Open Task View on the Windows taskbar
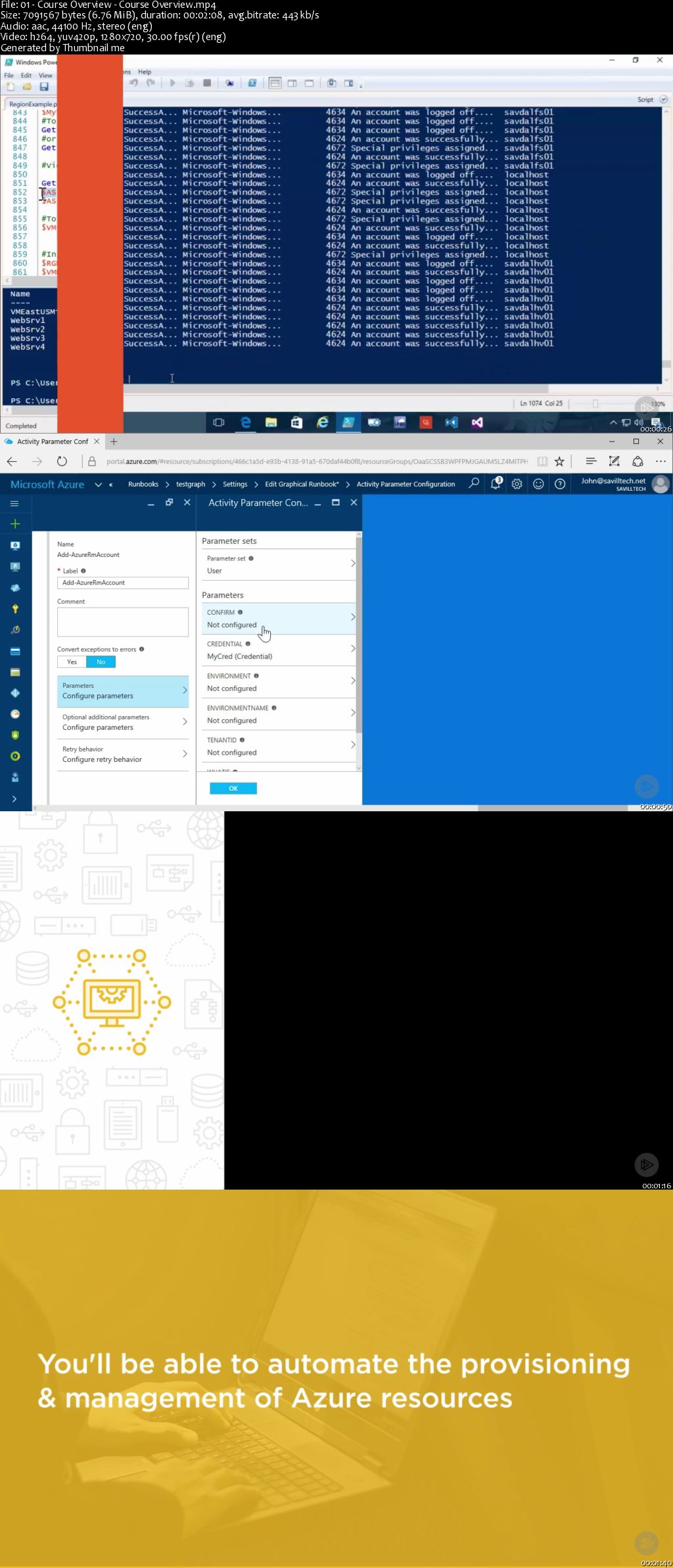 [x=219, y=422]
